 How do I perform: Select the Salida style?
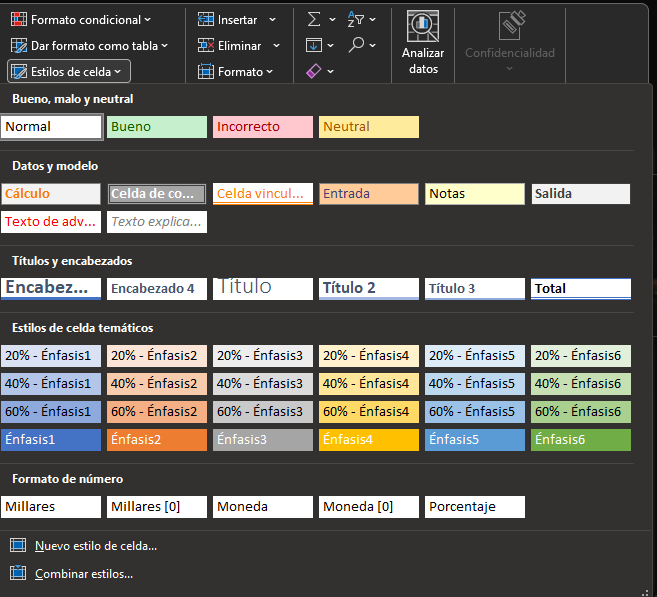581,194
